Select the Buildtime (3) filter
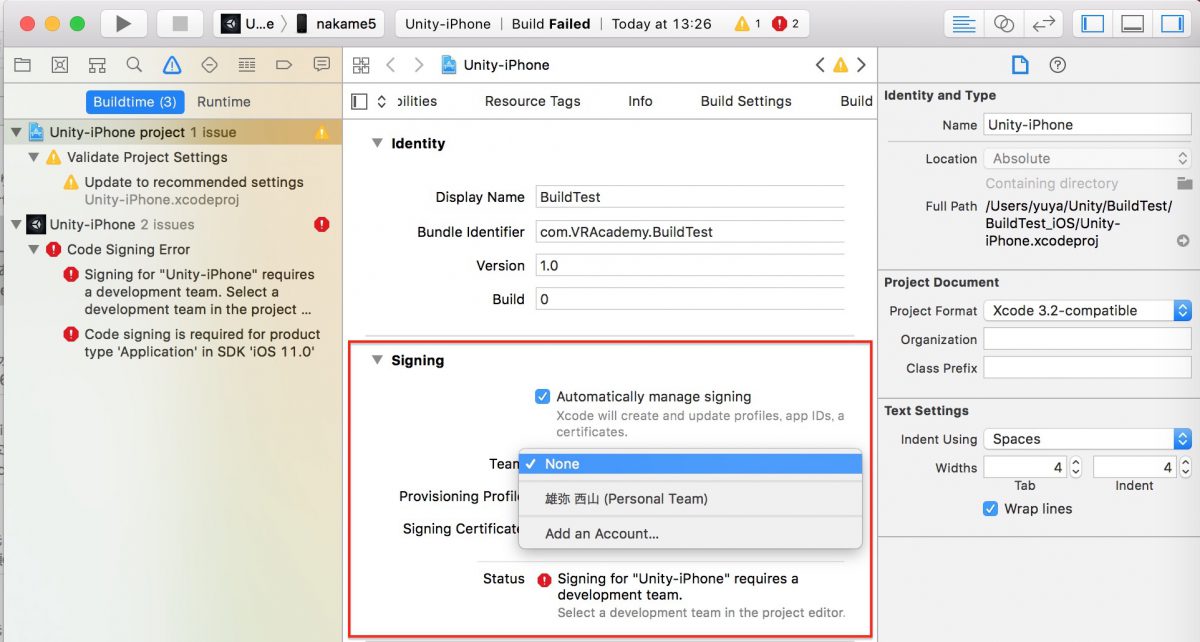1200x642 pixels. pos(135,102)
